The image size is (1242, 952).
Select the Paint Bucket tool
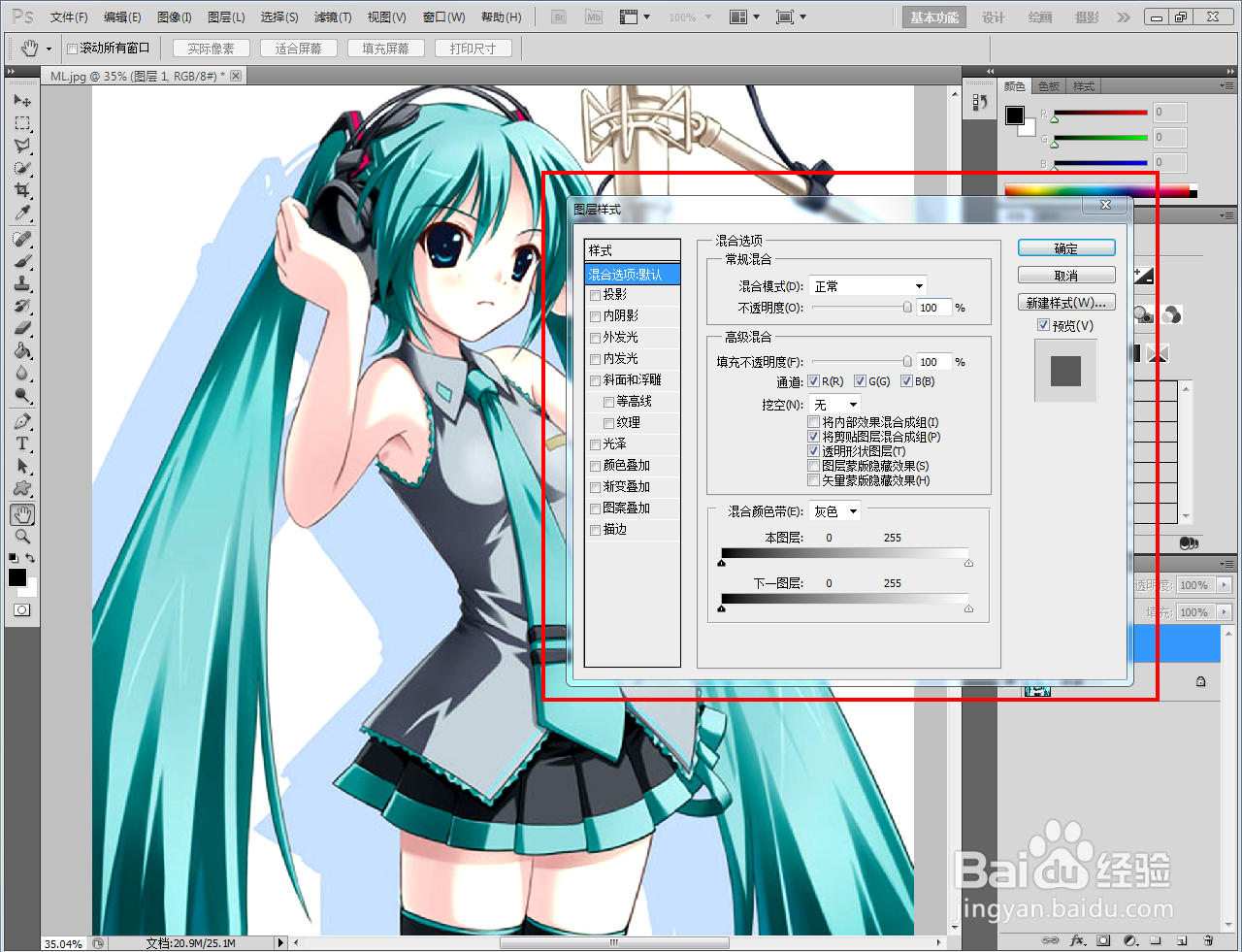tap(21, 350)
